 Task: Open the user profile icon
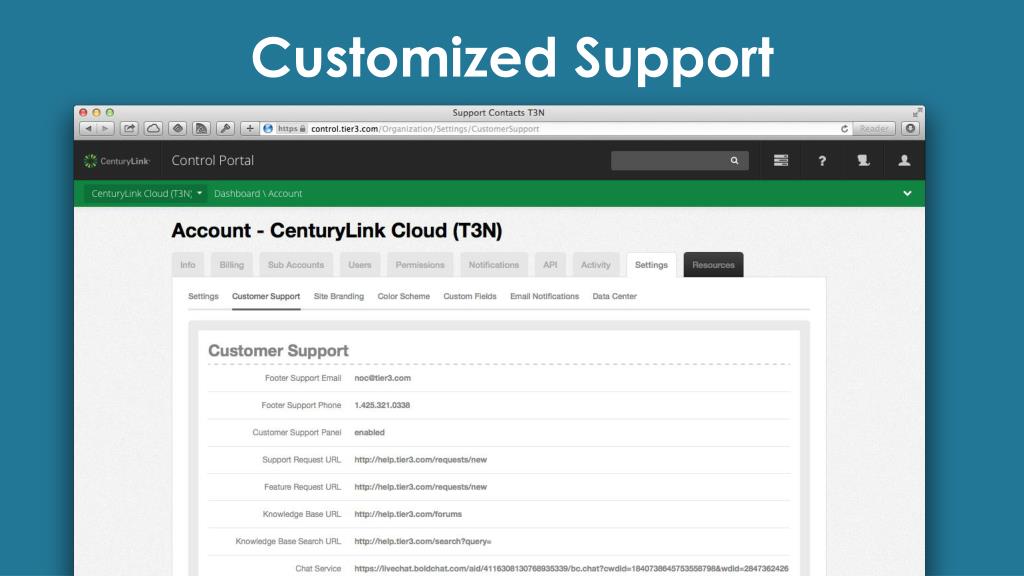pyautogui.click(x=904, y=161)
